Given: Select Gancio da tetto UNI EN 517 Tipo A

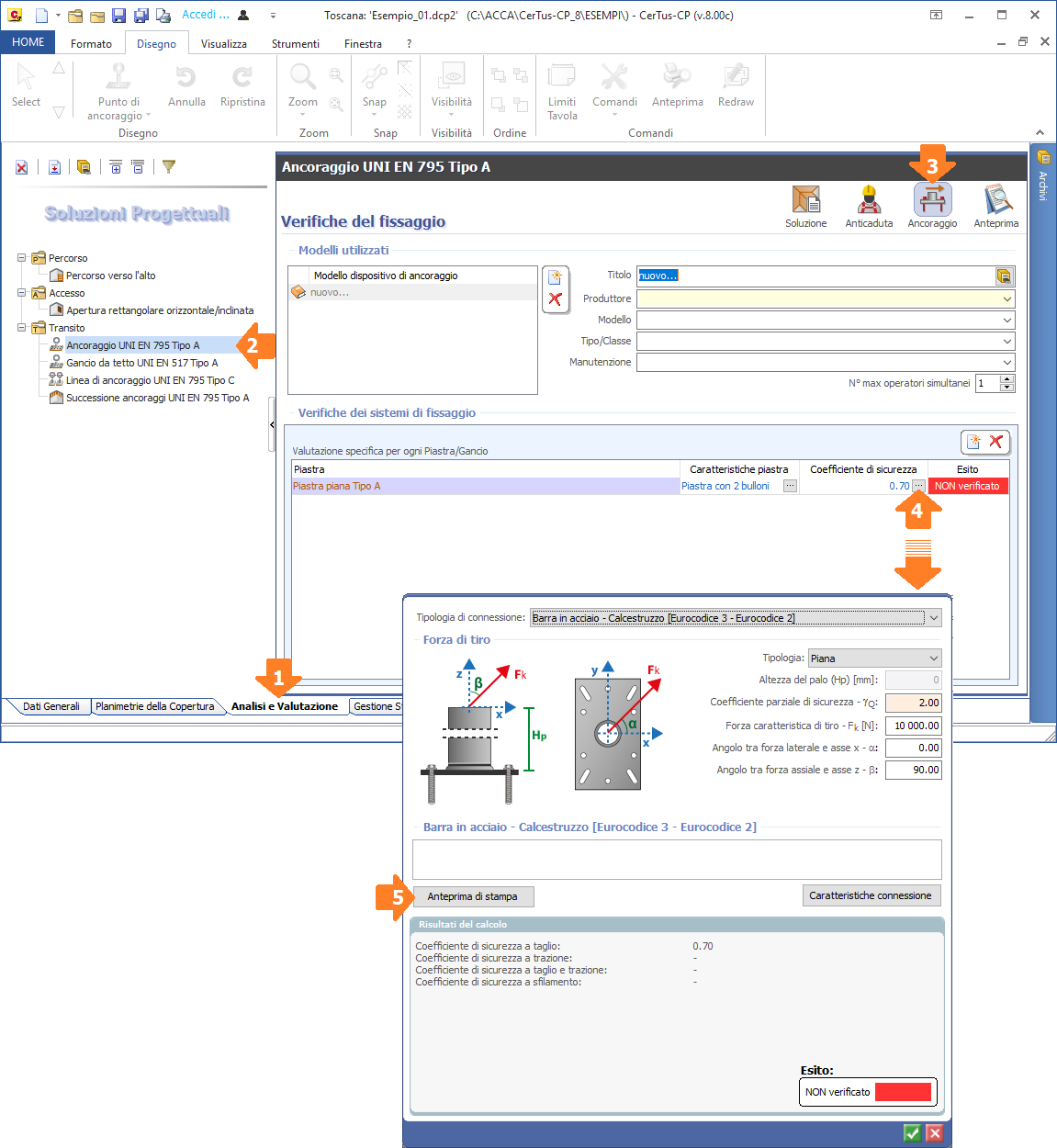Looking at the screenshot, I should coord(141,363).
